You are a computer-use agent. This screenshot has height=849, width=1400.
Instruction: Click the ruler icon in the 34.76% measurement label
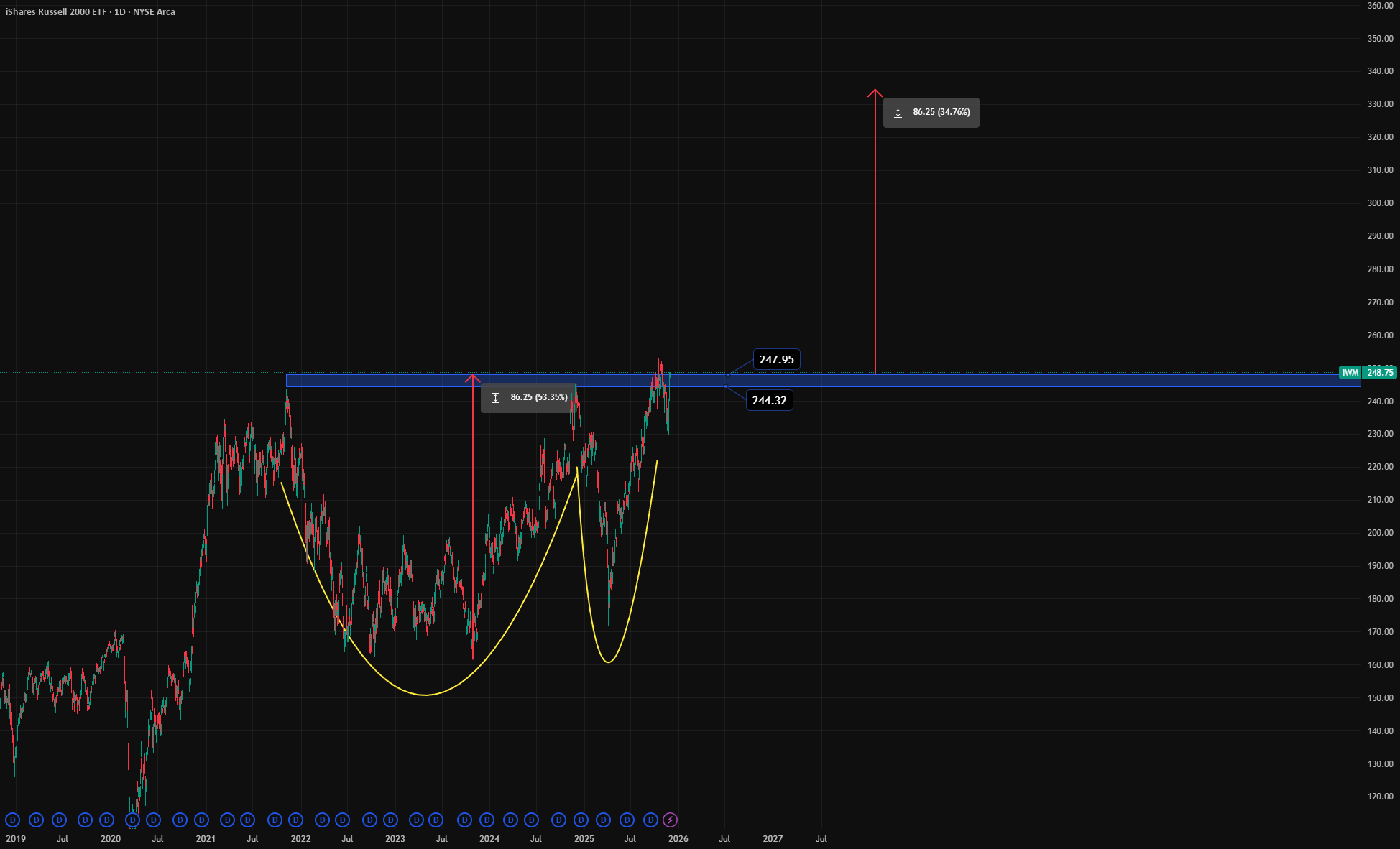point(898,113)
